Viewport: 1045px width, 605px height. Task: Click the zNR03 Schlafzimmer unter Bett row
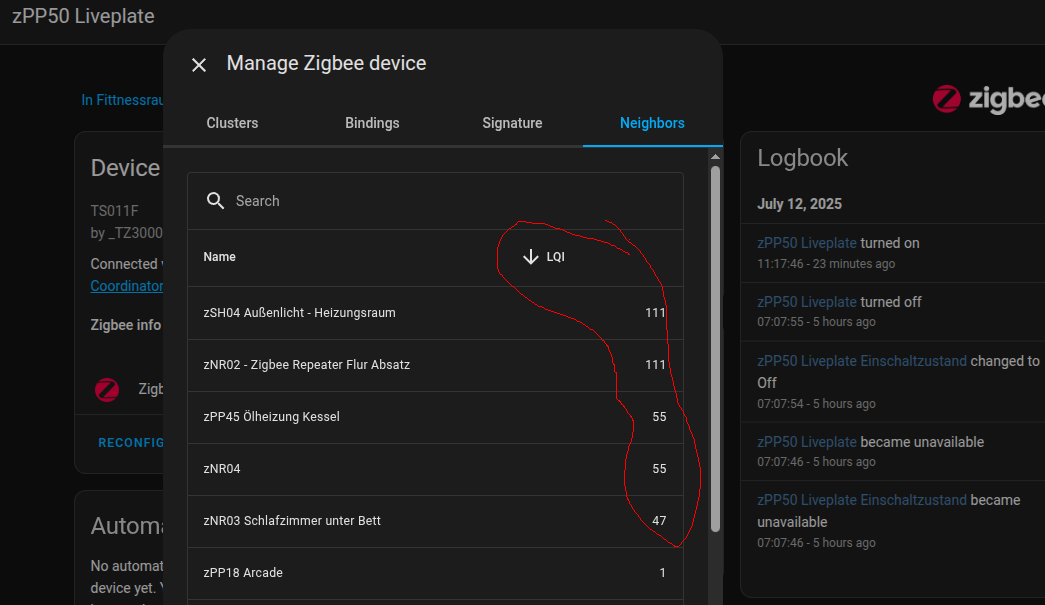click(435, 521)
